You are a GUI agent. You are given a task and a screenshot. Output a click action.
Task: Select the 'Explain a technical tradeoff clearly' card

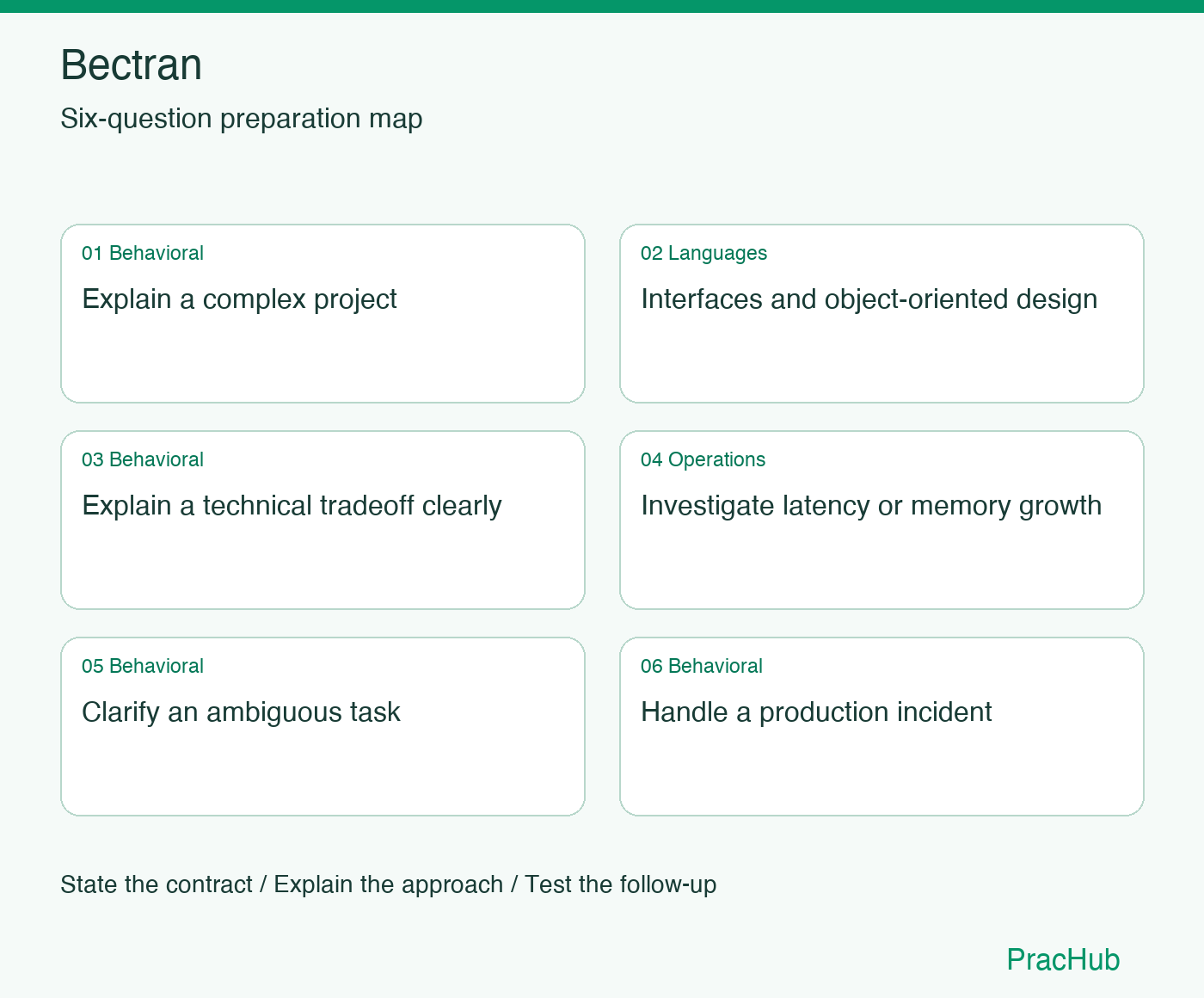pyautogui.click(x=322, y=520)
